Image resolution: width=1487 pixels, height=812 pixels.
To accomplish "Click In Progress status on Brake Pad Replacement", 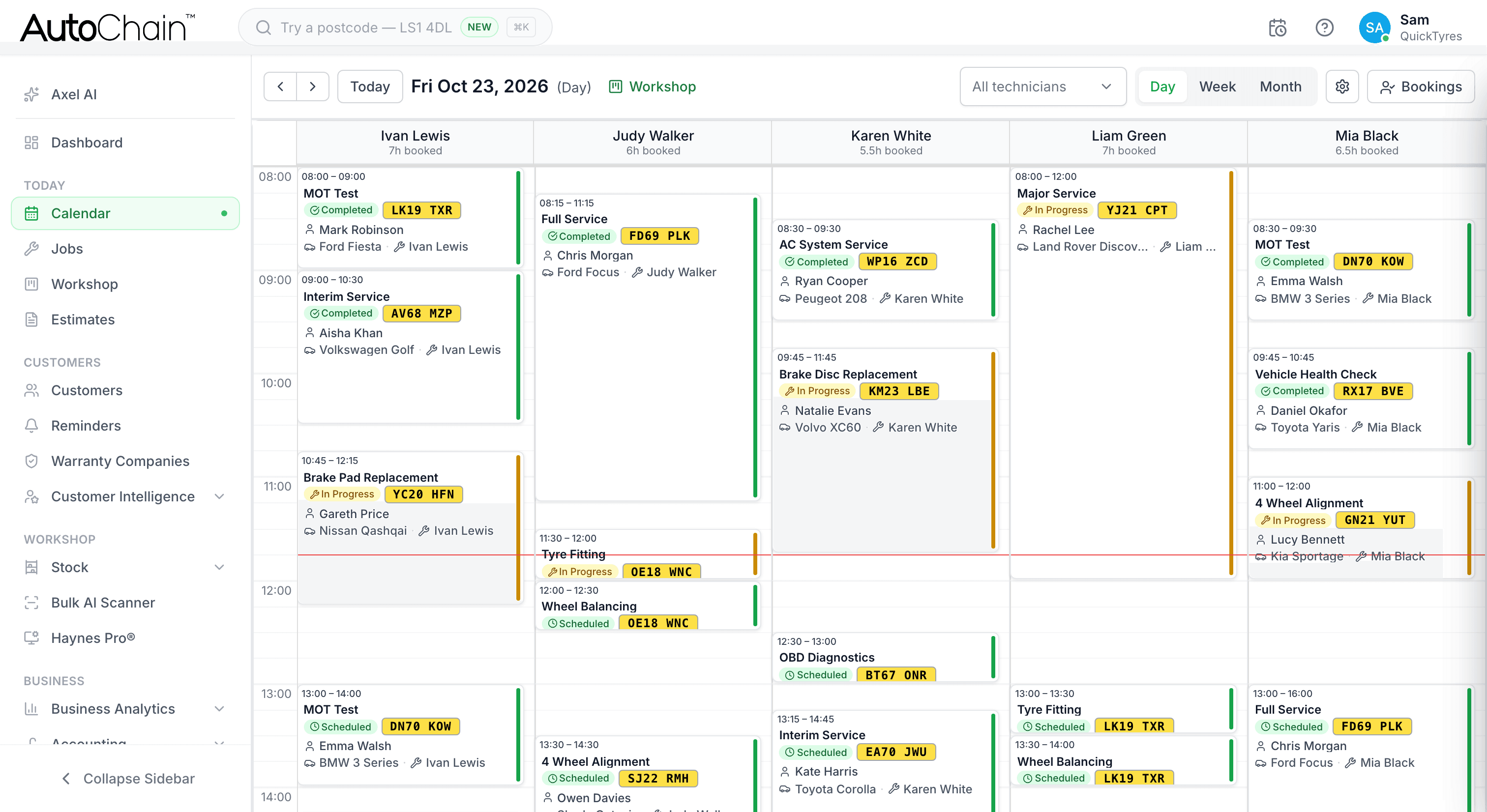I will [342, 494].
